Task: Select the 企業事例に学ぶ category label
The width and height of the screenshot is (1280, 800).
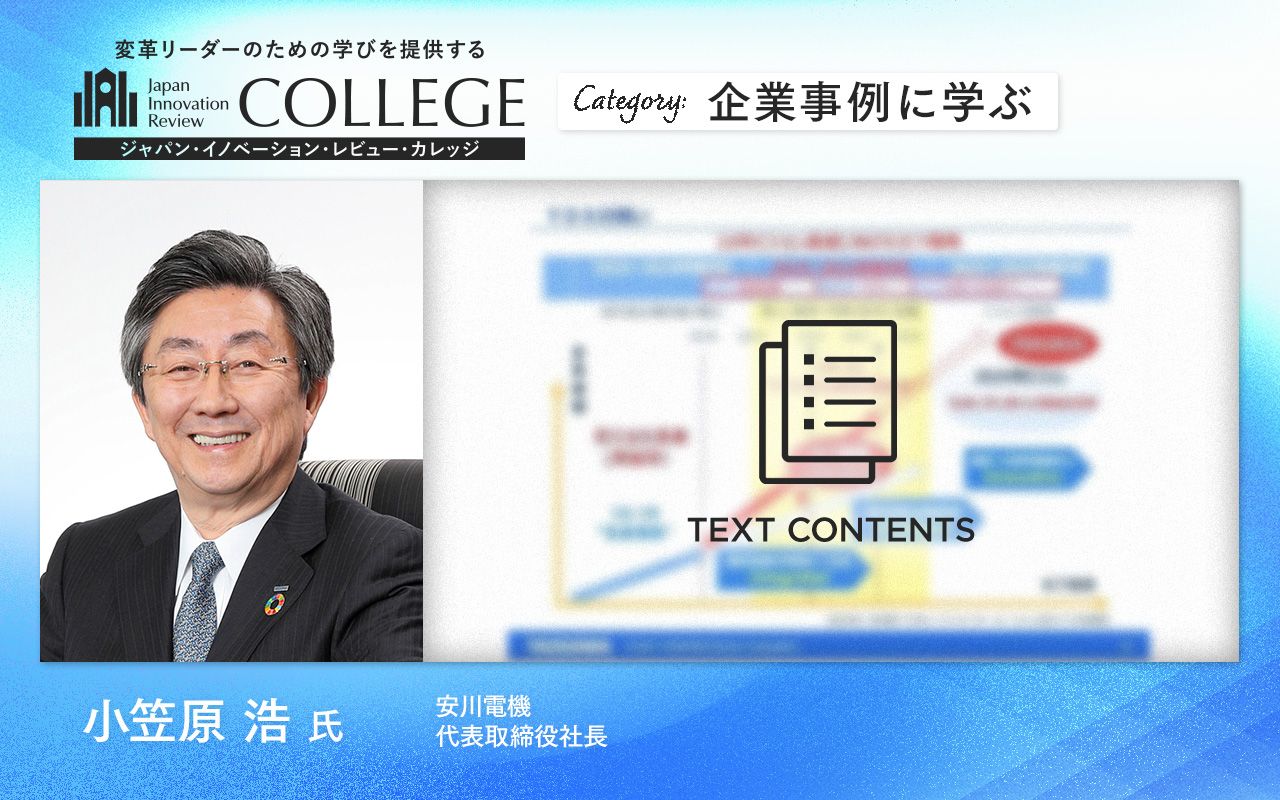Action: point(869,103)
